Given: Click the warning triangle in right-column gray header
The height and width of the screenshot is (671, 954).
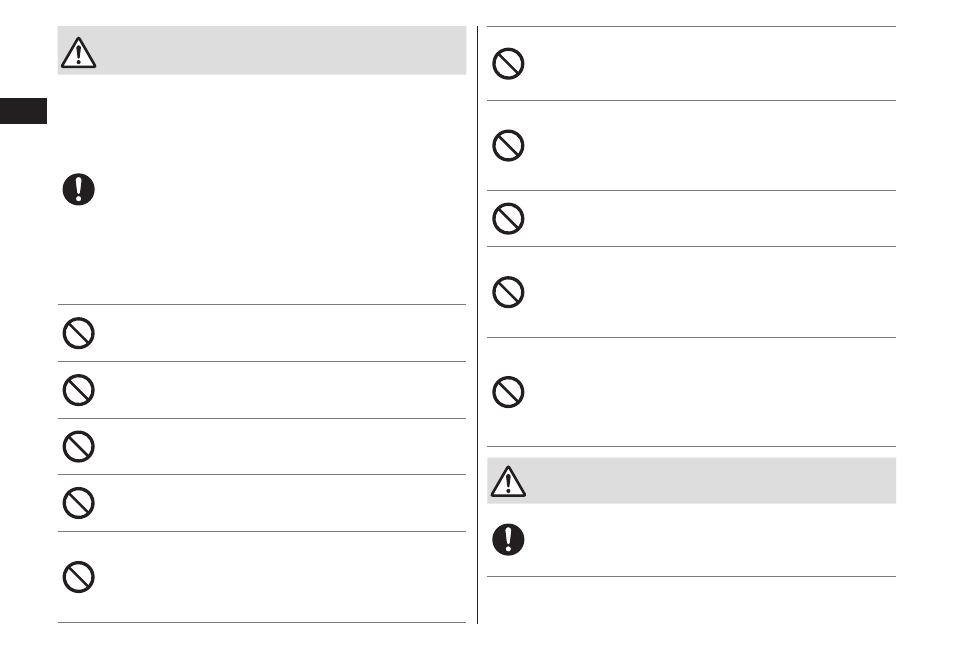Looking at the screenshot, I should (x=508, y=481).
